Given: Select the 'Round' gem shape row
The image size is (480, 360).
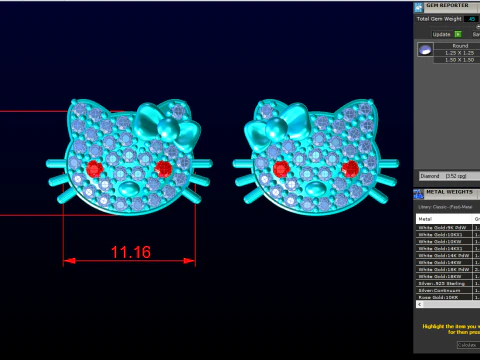Looking at the screenshot, I should [x=457, y=46].
